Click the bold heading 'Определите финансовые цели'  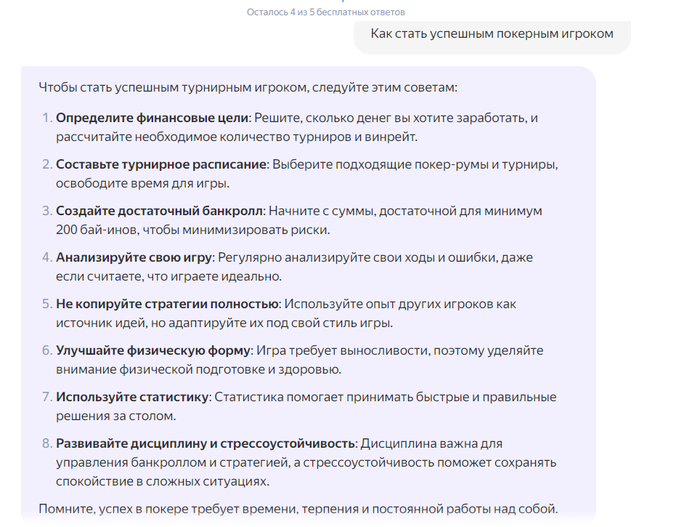[152, 118]
